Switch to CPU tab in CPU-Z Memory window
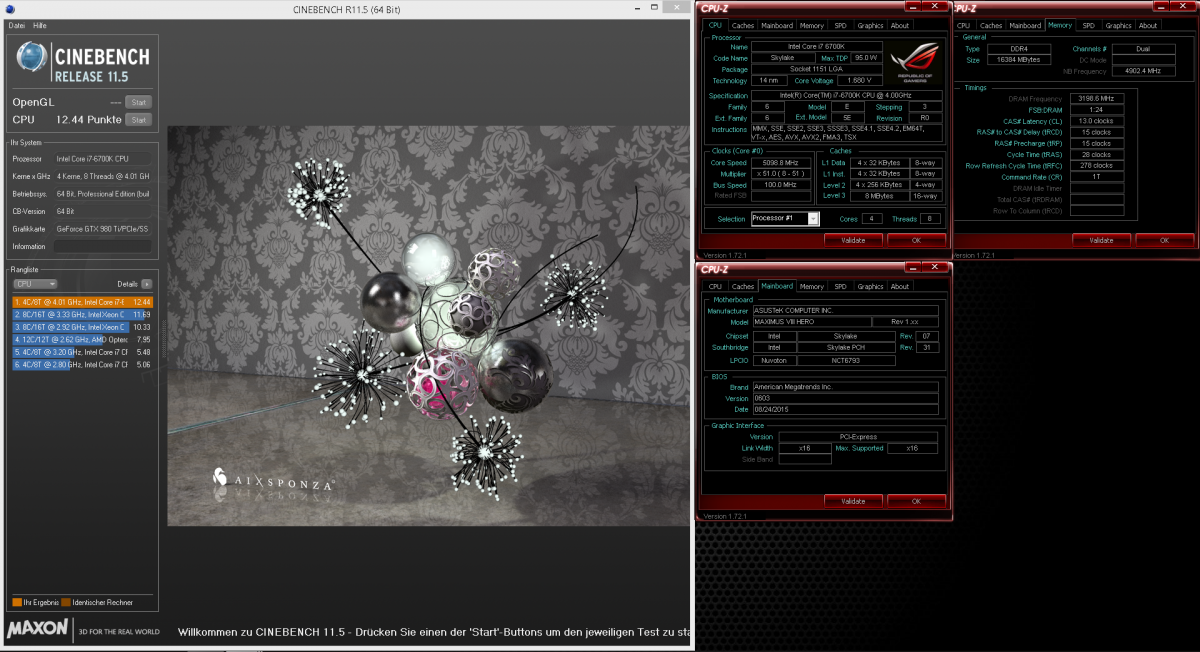 pos(964,25)
